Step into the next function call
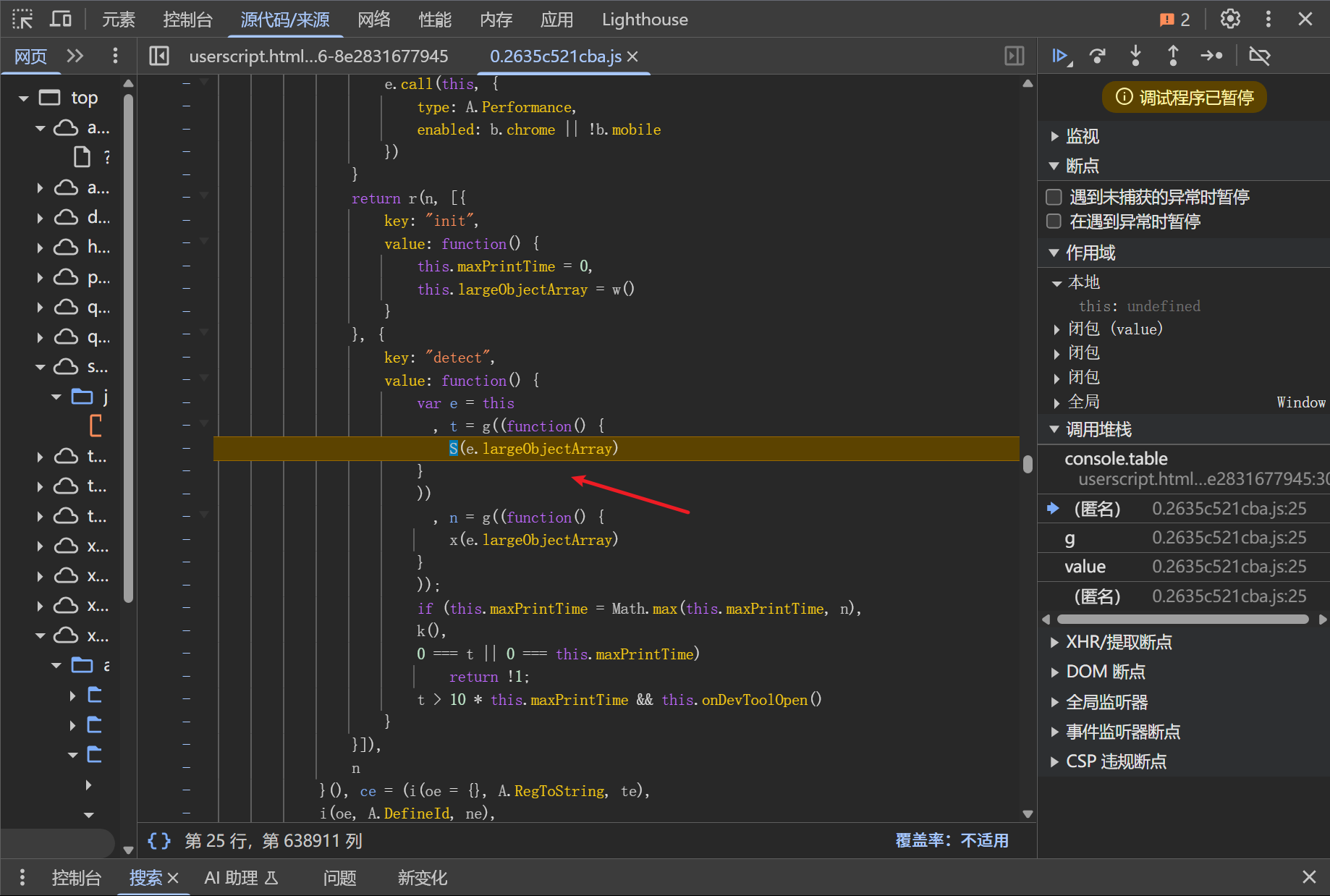The width and height of the screenshot is (1330, 896). point(1135,56)
